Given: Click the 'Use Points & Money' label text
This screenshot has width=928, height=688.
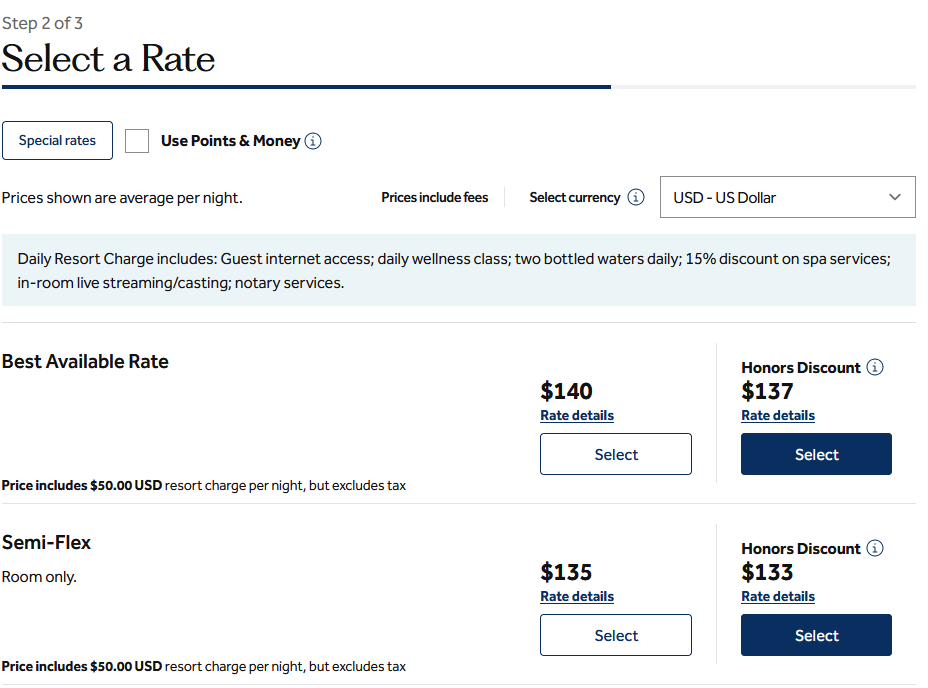Looking at the screenshot, I should click(x=230, y=141).
